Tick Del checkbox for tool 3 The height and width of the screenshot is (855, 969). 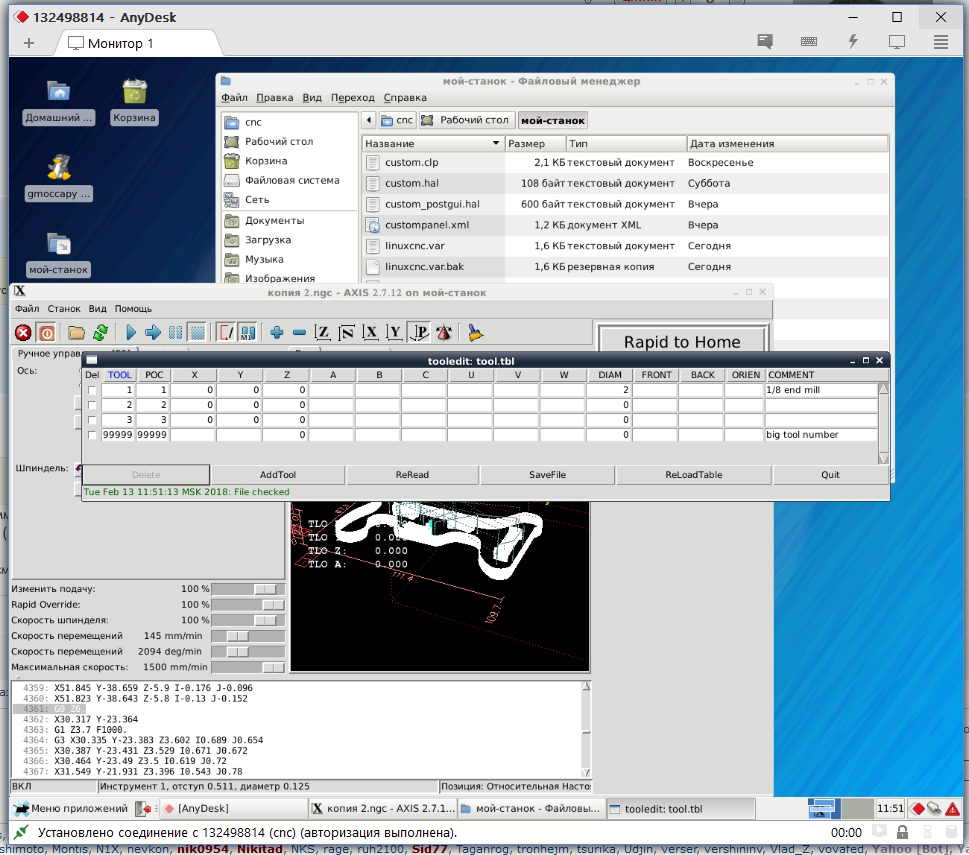click(x=92, y=420)
